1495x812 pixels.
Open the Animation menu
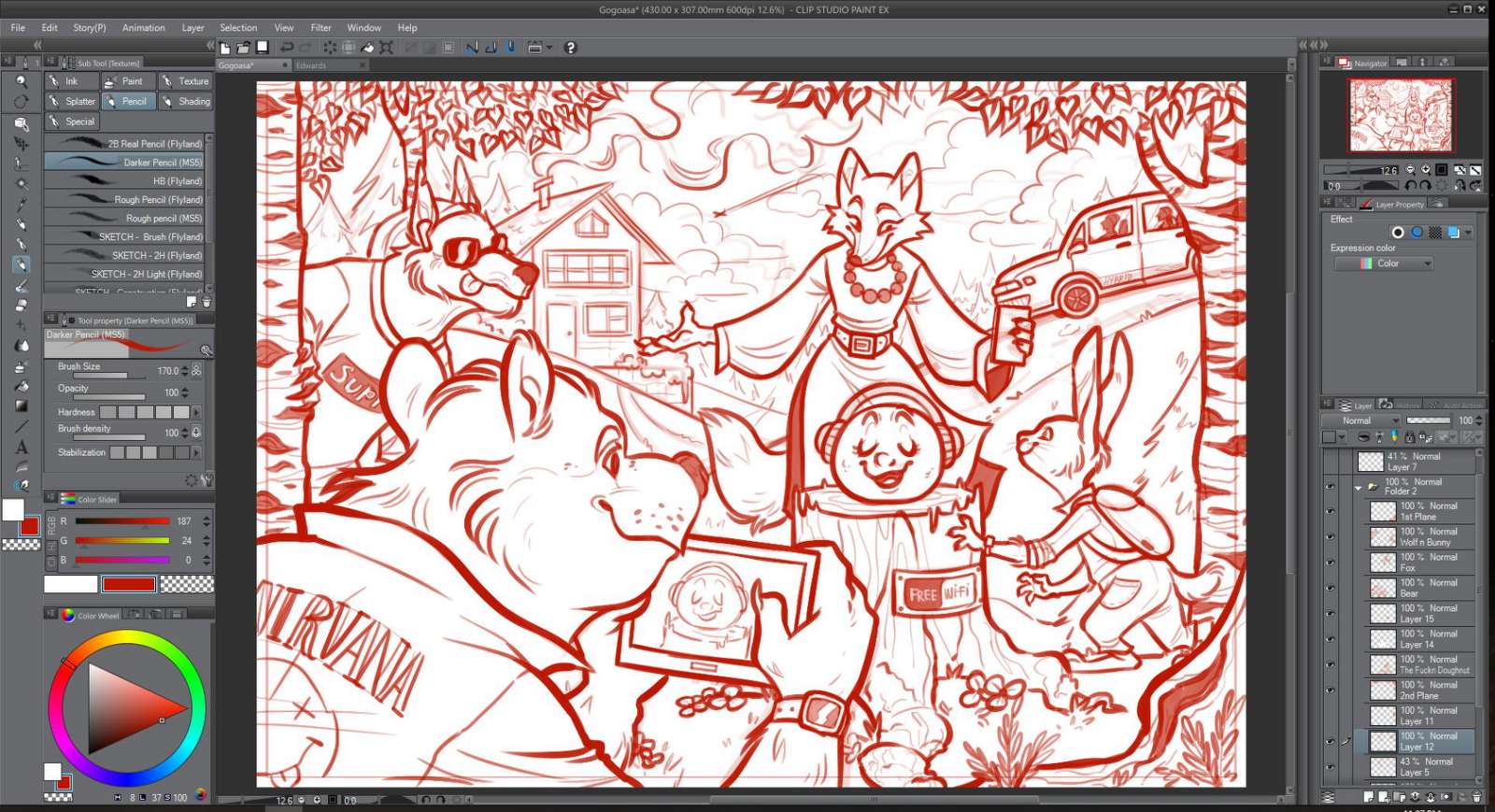click(x=143, y=28)
